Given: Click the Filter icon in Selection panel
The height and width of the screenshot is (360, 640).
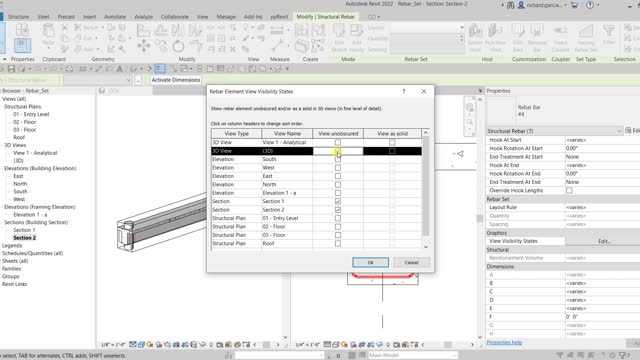Looking at the screenshot, I should tap(609, 35).
